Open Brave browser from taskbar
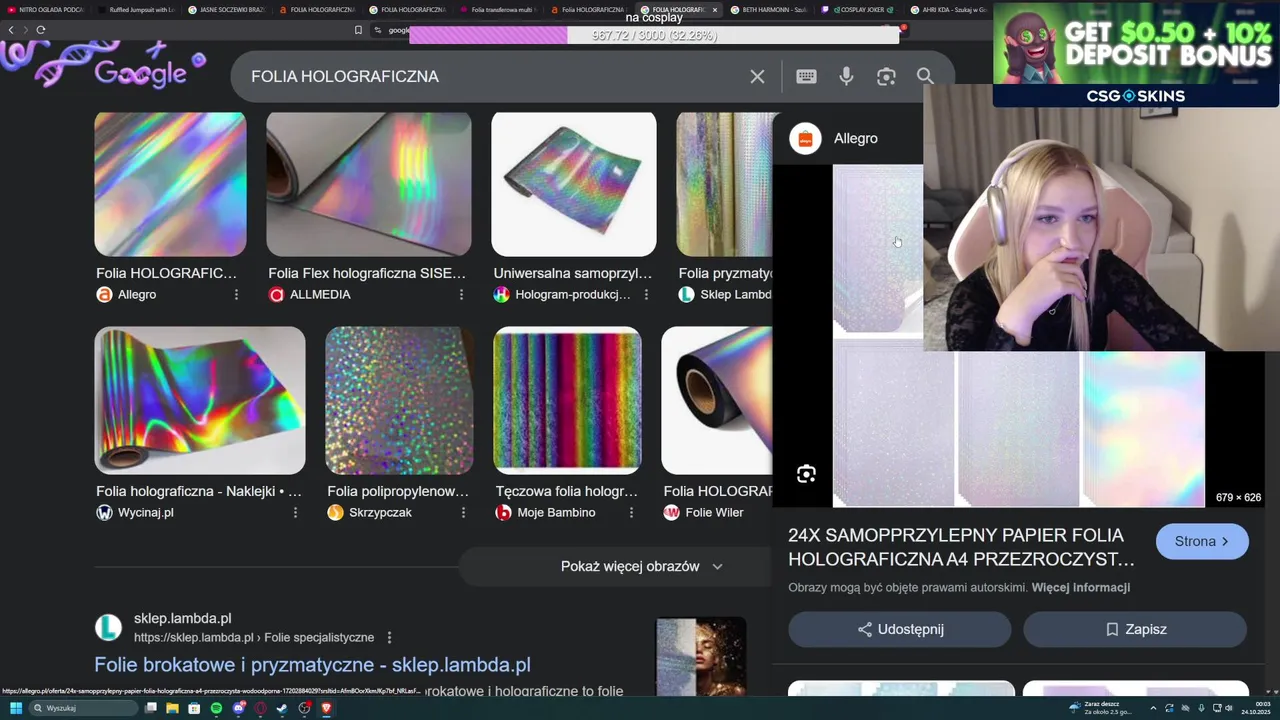This screenshot has width=1280, height=720. coord(326,708)
